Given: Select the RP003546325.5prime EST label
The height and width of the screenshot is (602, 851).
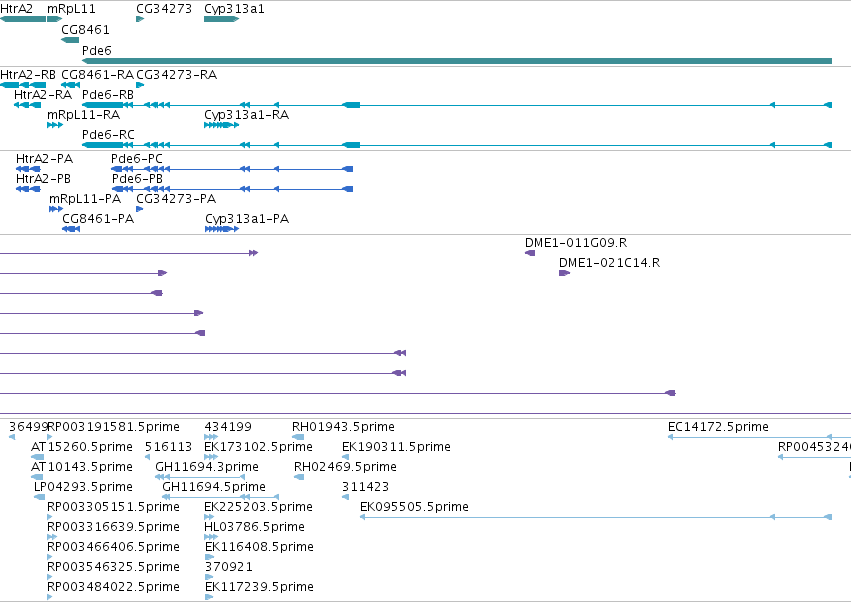Looking at the screenshot, I should click(113, 567).
